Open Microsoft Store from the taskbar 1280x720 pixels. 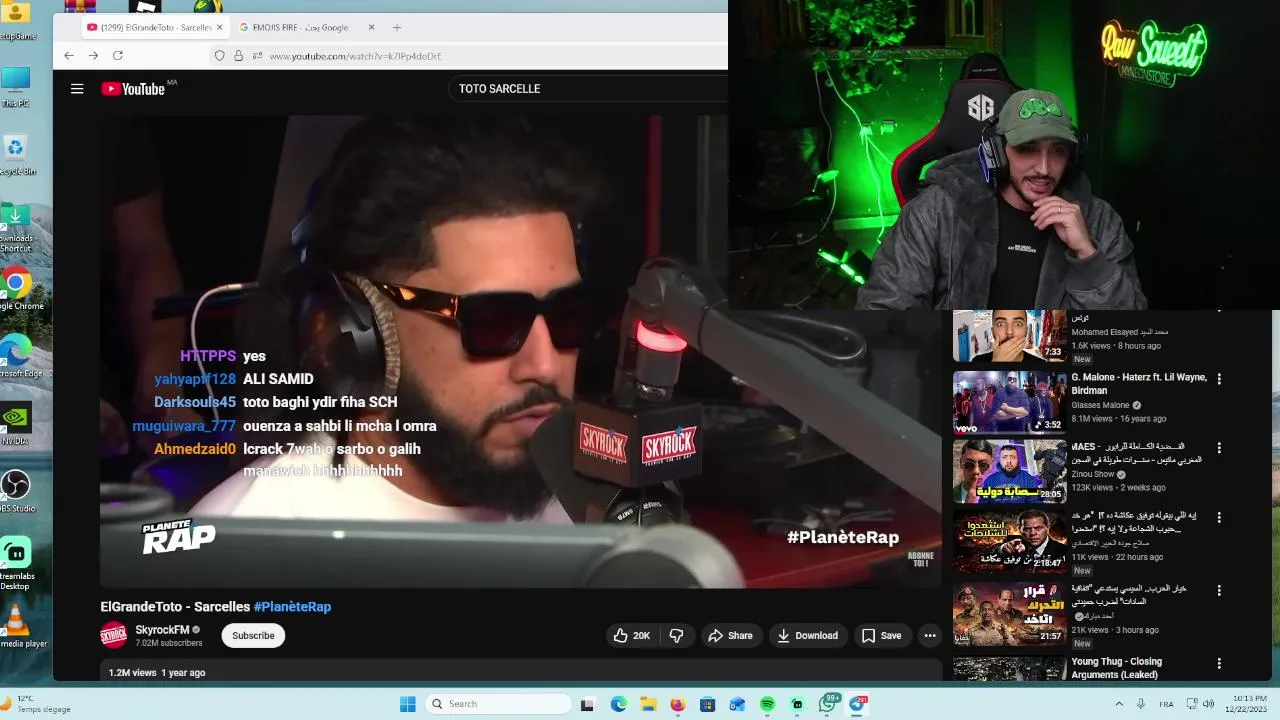coord(707,704)
